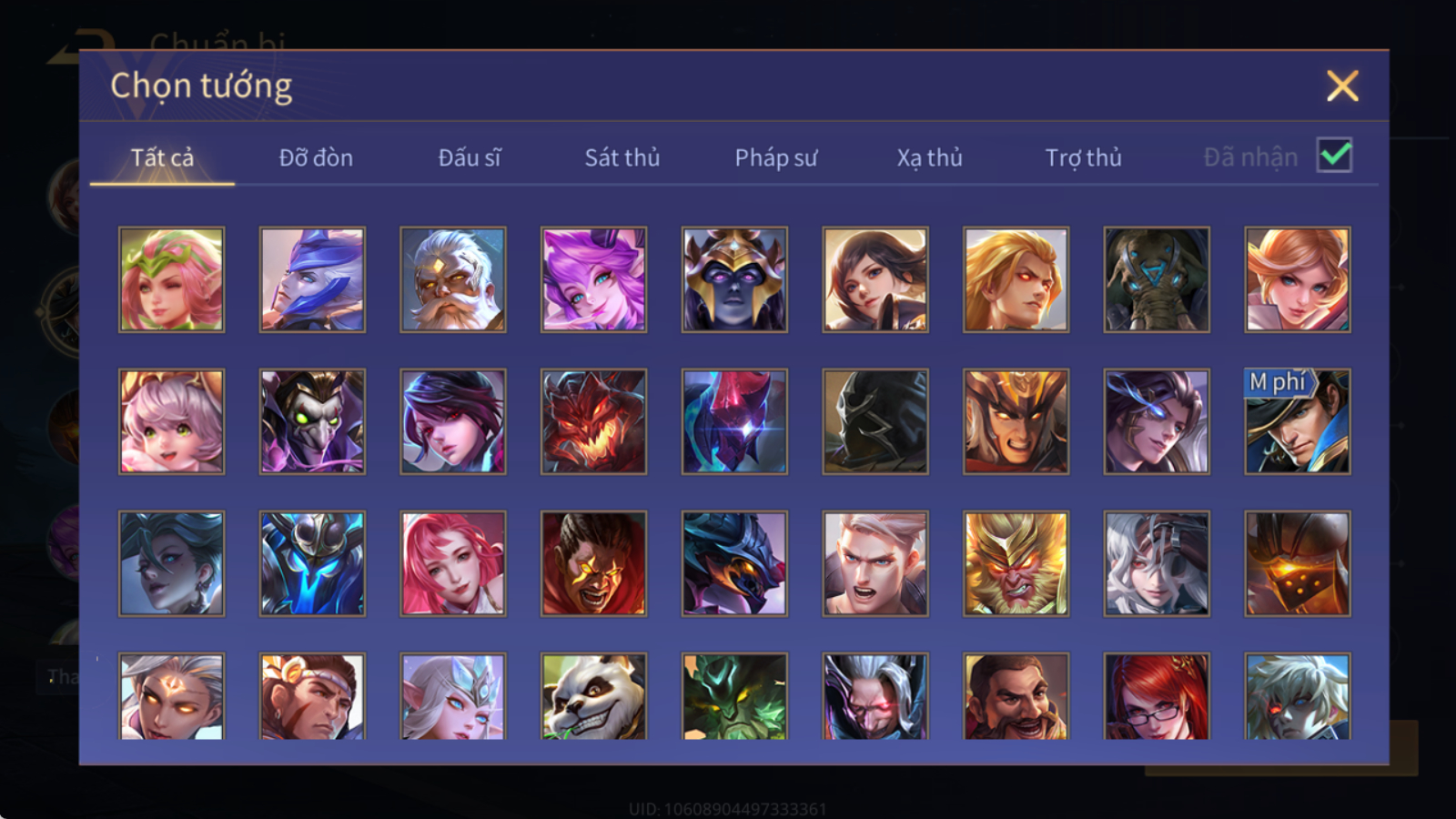The width and height of the screenshot is (1456, 819).
Task: Toggle the "Đã nhận" checkbox
Action: tap(1334, 156)
